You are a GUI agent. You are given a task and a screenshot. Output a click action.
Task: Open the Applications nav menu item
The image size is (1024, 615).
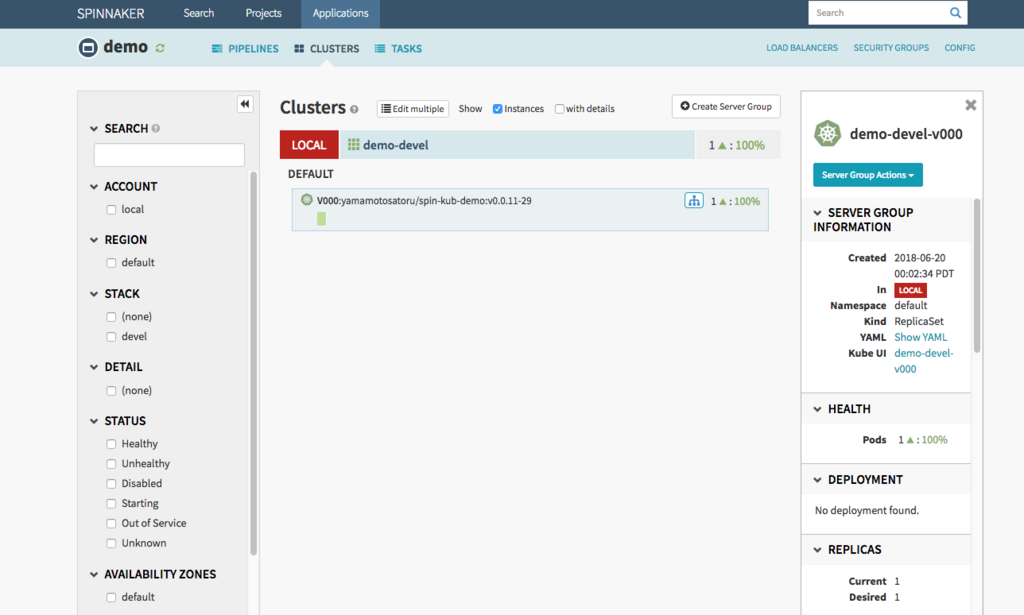pos(340,14)
